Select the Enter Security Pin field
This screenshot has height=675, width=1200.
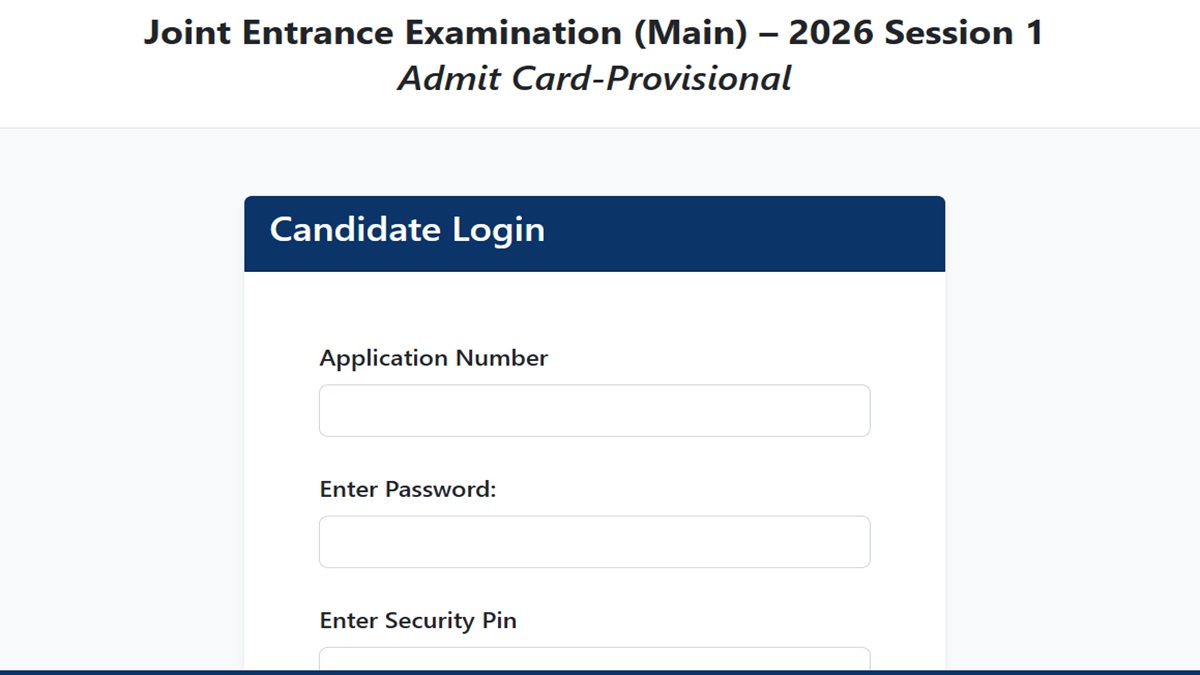tap(594, 659)
